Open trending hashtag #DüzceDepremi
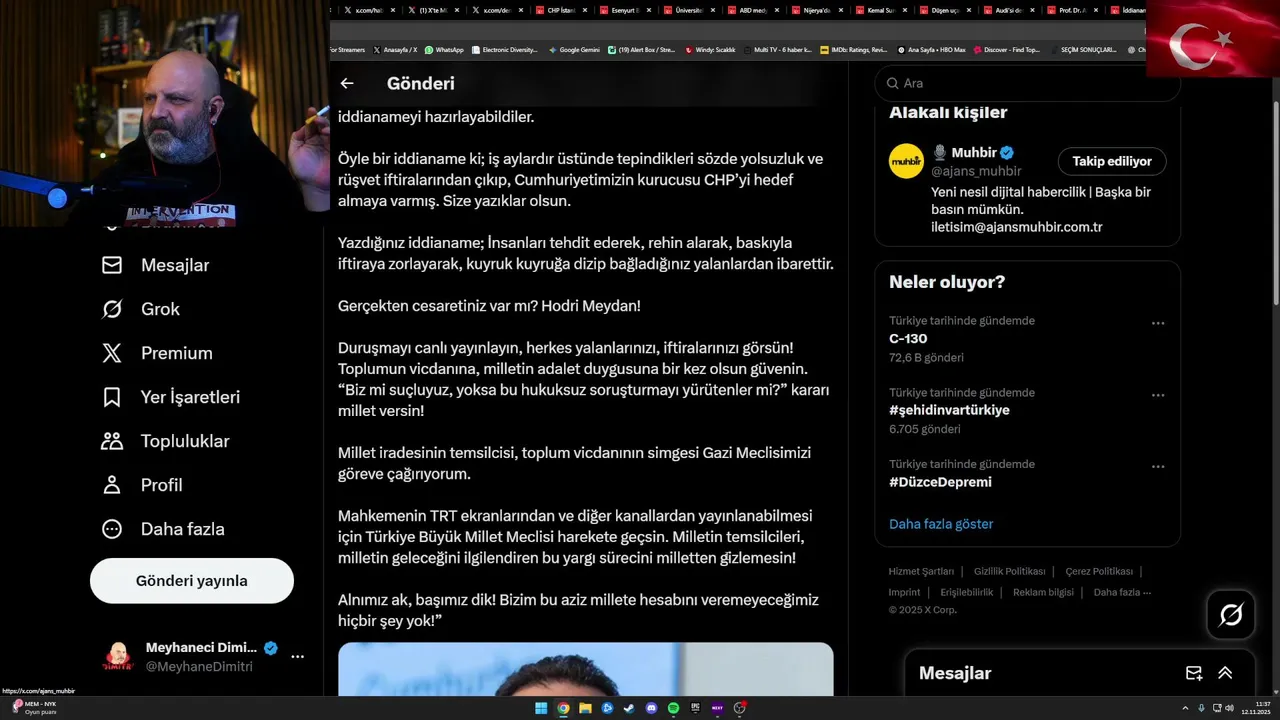The width and height of the screenshot is (1280, 720). tap(940, 482)
